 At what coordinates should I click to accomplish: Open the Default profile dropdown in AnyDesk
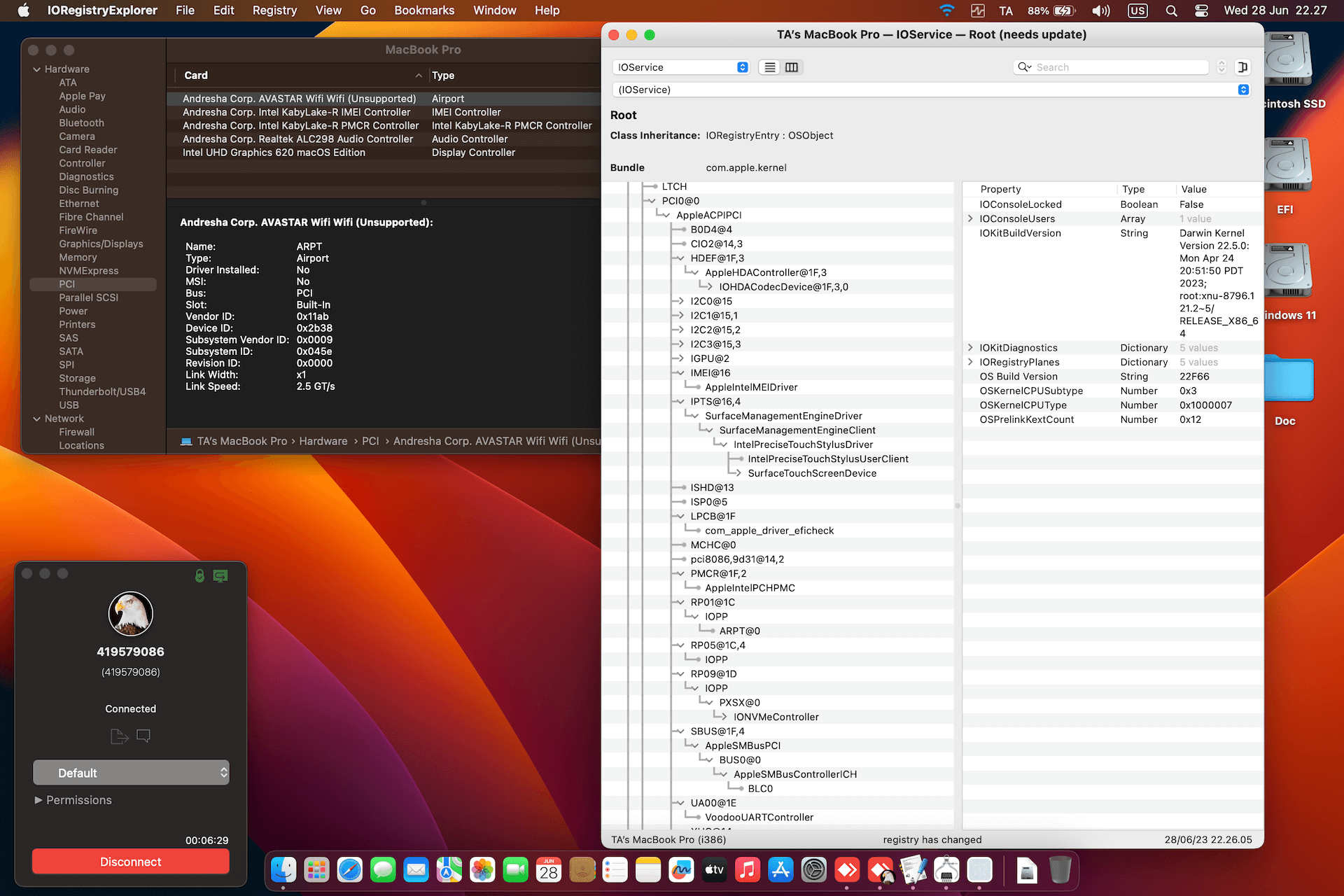pos(131,773)
